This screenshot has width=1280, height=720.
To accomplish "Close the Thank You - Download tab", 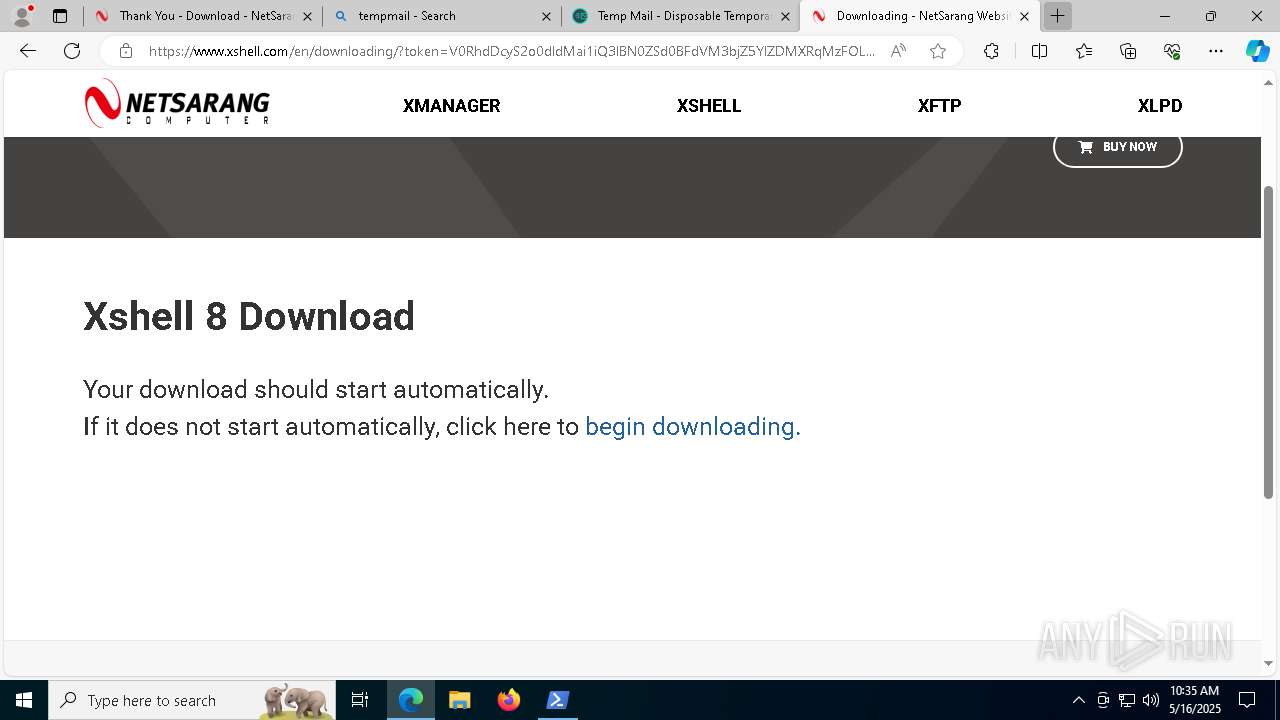I will pyautogui.click(x=307, y=16).
